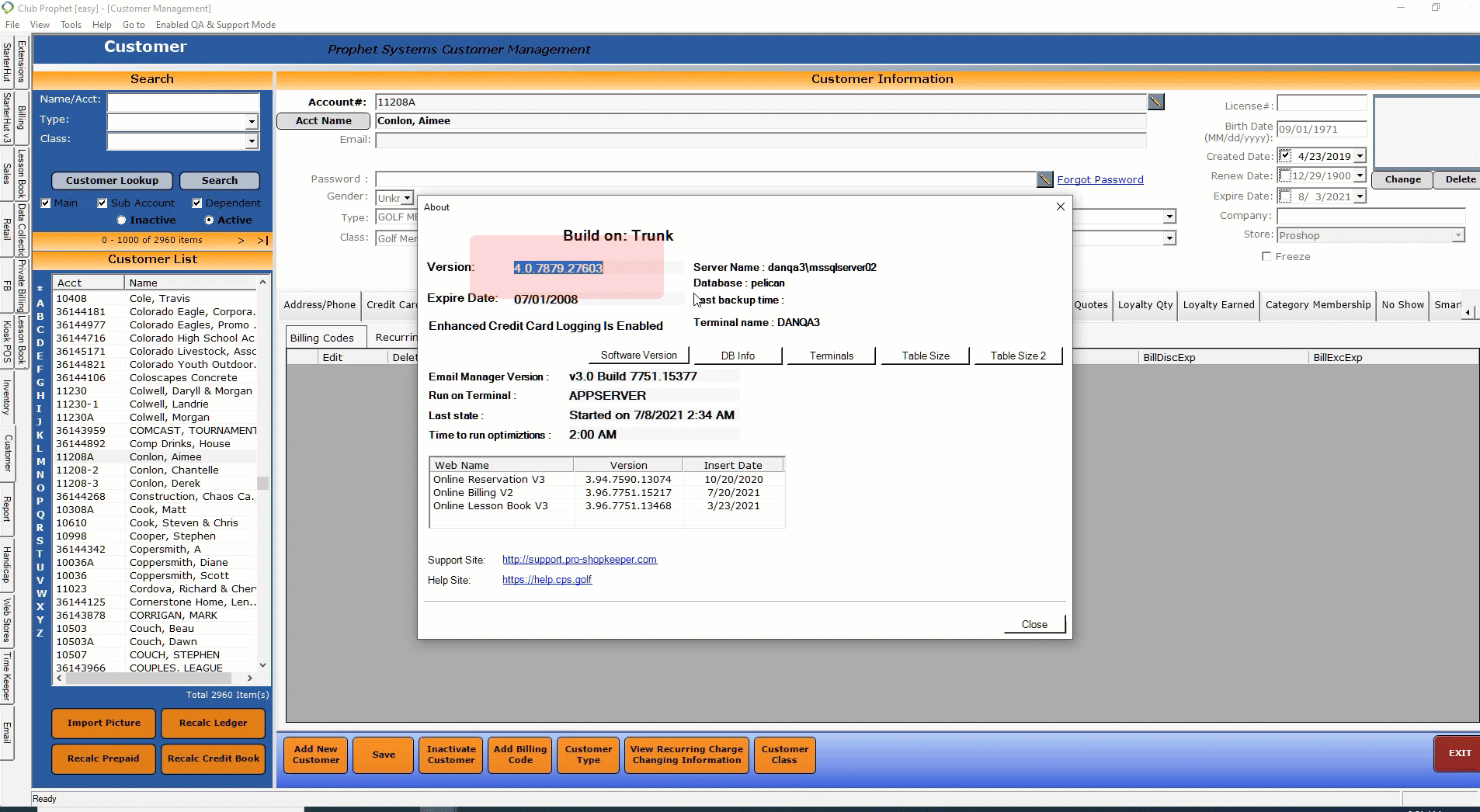Click the pencil icon beside Password field
Viewport: 1480px width, 812px height.
(1044, 179)
